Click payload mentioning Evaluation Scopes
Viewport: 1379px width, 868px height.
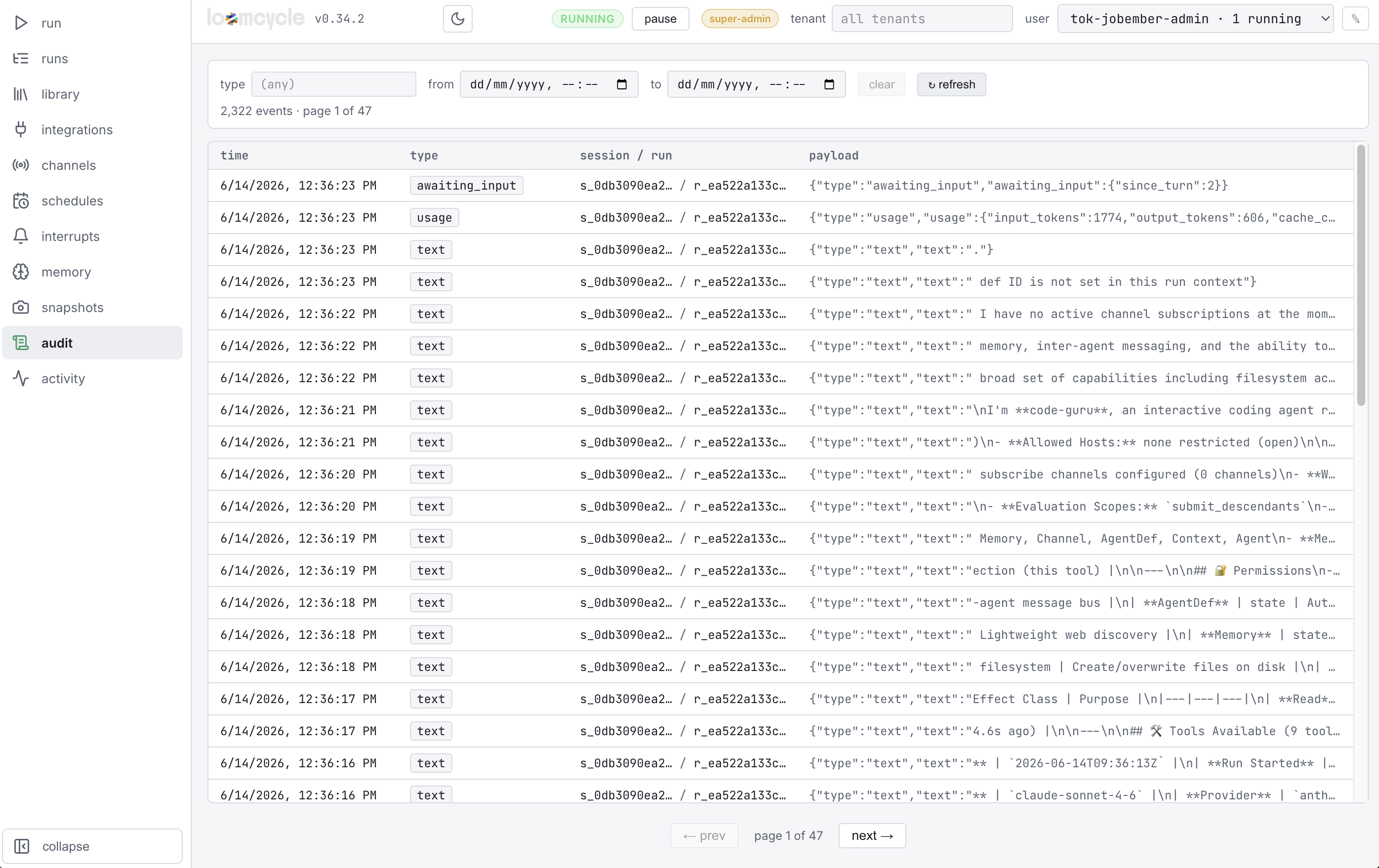(x=1071, y=506)
